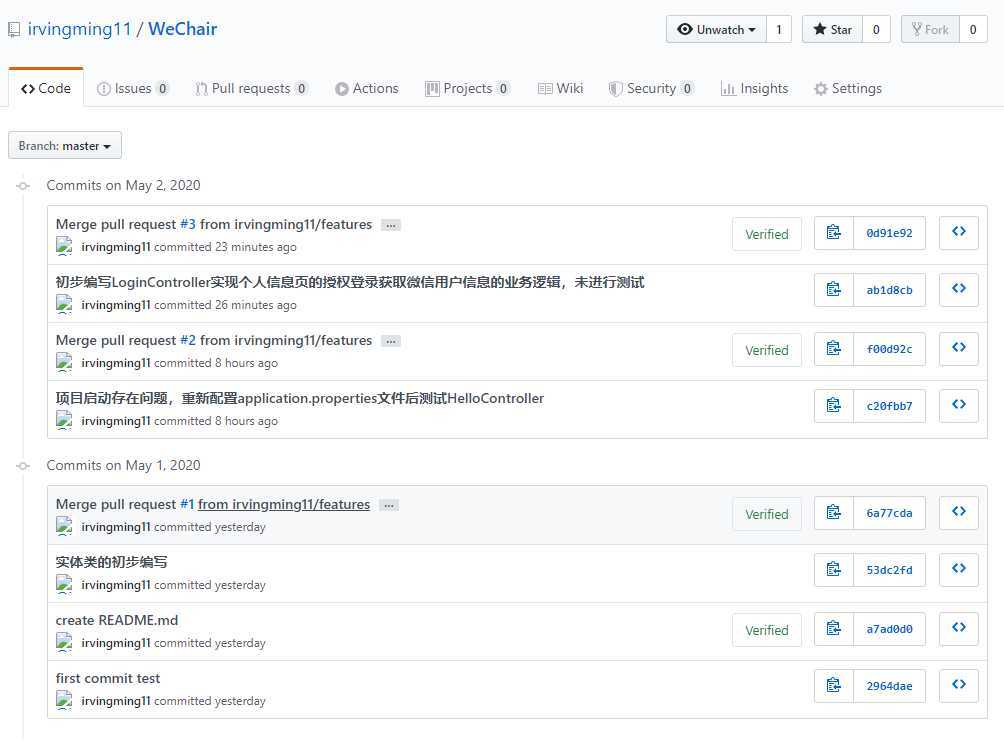1004x747 pixels.
Task: Copy full SHA for commit a7ad0d0
Action: coord(834,629)
